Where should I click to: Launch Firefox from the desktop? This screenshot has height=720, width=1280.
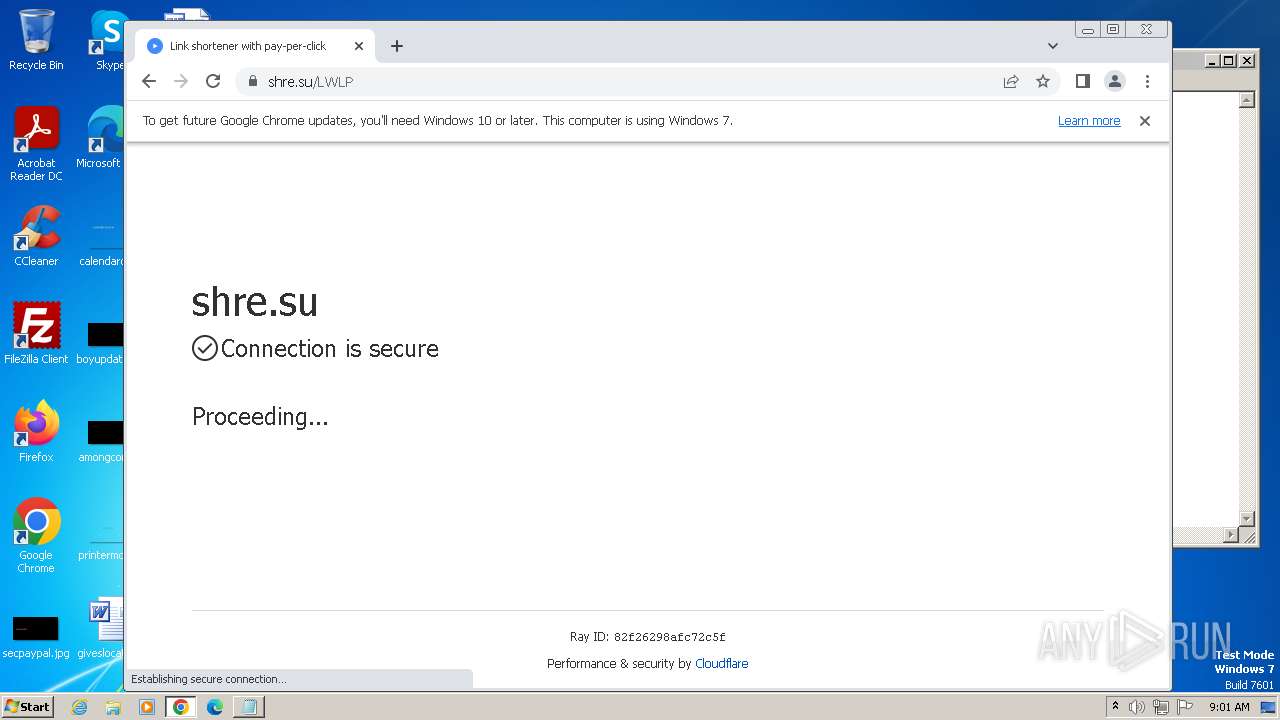pyautogui.click(x=36, y=432)
